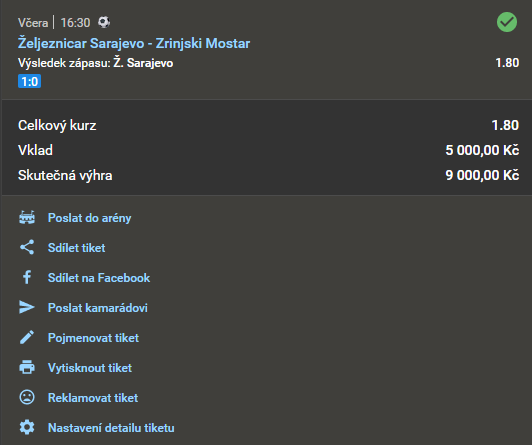Click the share icon next to Sdílet tiket

27,247
